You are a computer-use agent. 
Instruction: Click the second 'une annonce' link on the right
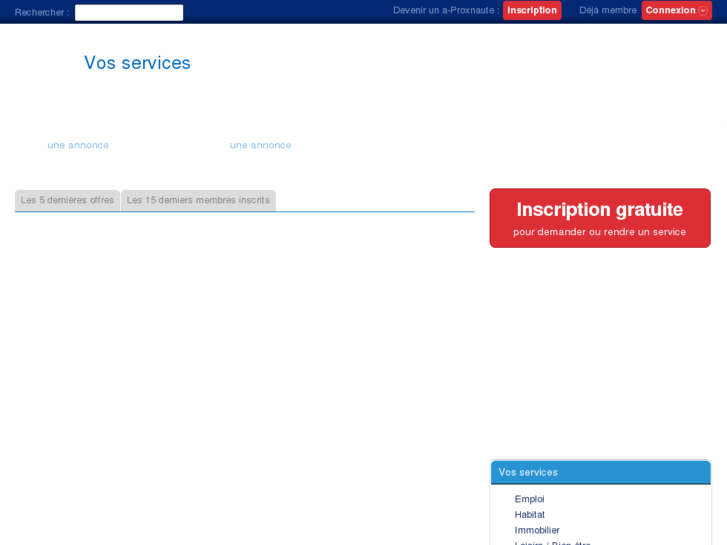pos(261,145)
